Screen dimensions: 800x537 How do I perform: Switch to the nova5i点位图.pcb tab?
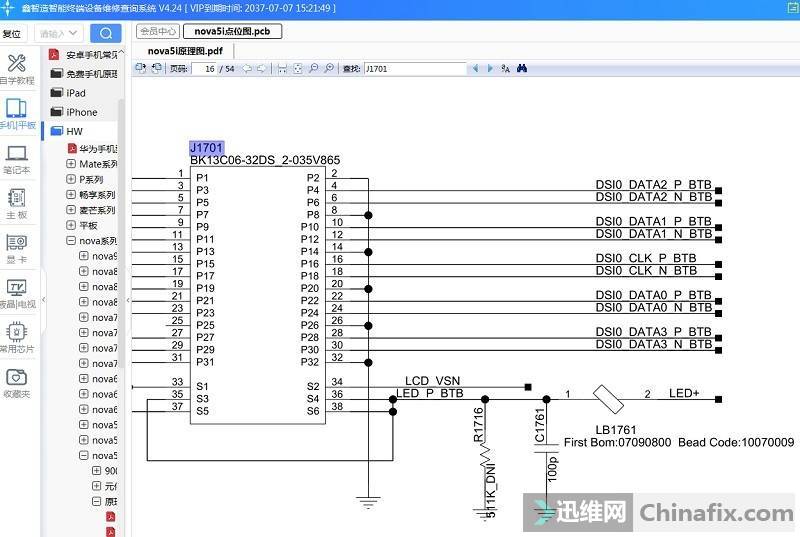232,31
